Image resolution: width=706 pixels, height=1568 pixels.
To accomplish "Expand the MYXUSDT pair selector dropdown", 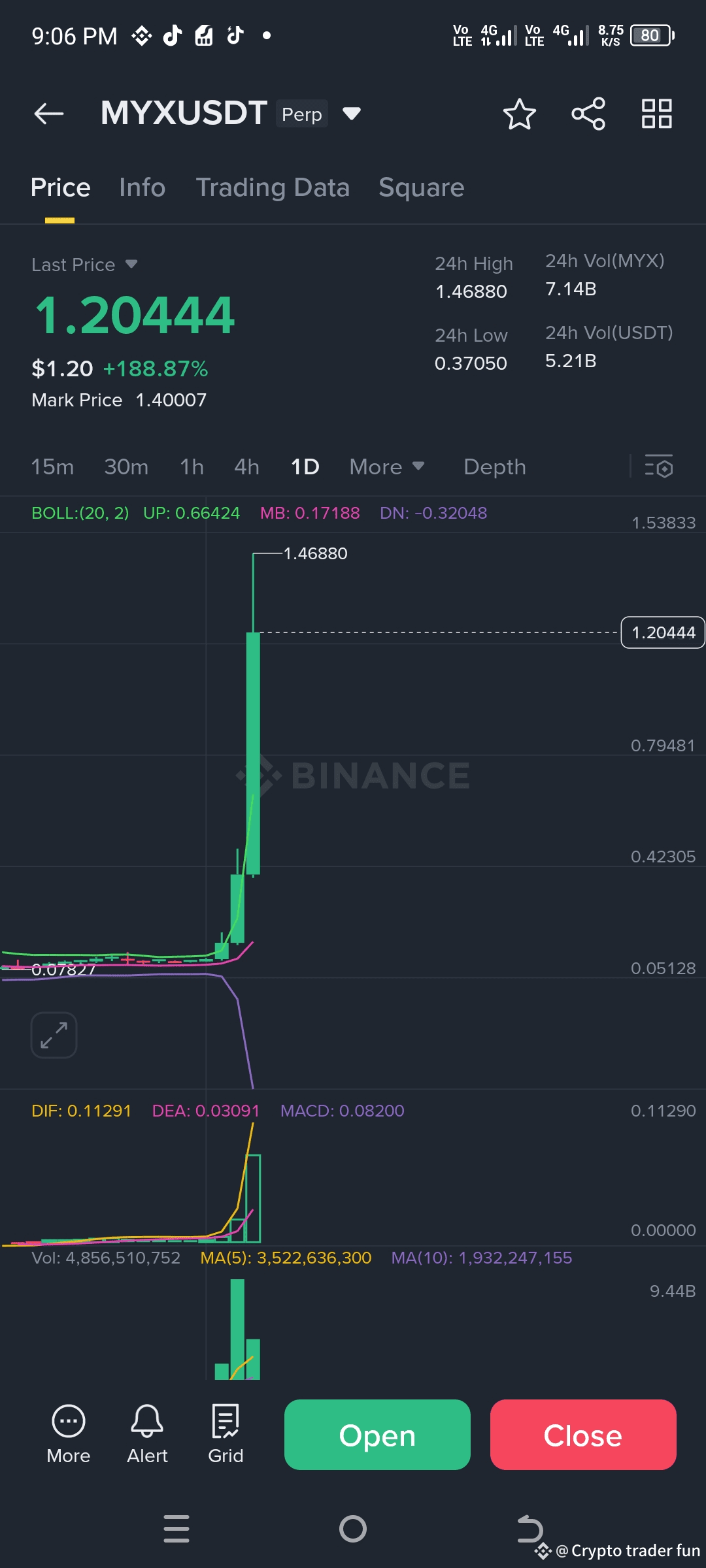I will click(x=352, y=114).
